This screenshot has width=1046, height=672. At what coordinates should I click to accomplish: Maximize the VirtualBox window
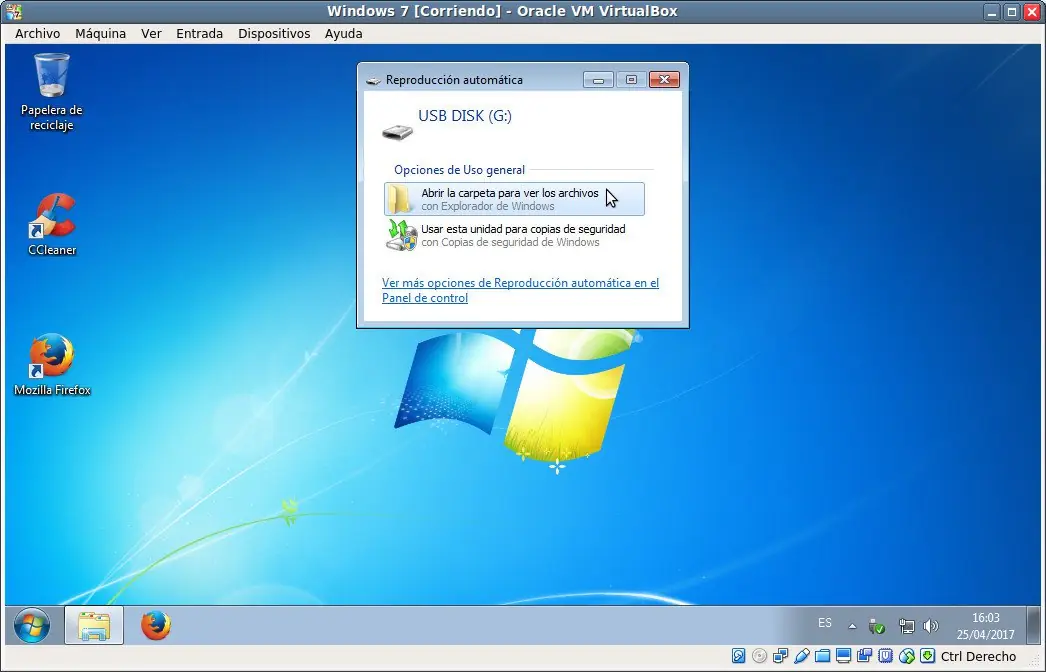[1012, 11]
